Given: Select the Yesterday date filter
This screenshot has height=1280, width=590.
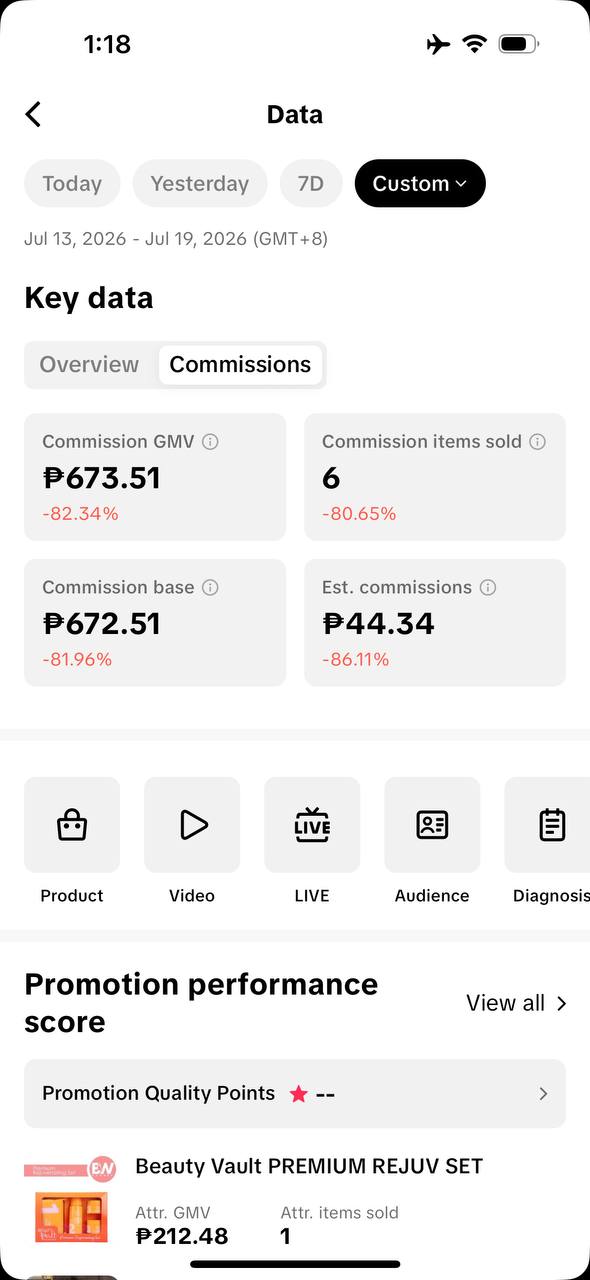Looking at the screenshot, I should (200, 183).
